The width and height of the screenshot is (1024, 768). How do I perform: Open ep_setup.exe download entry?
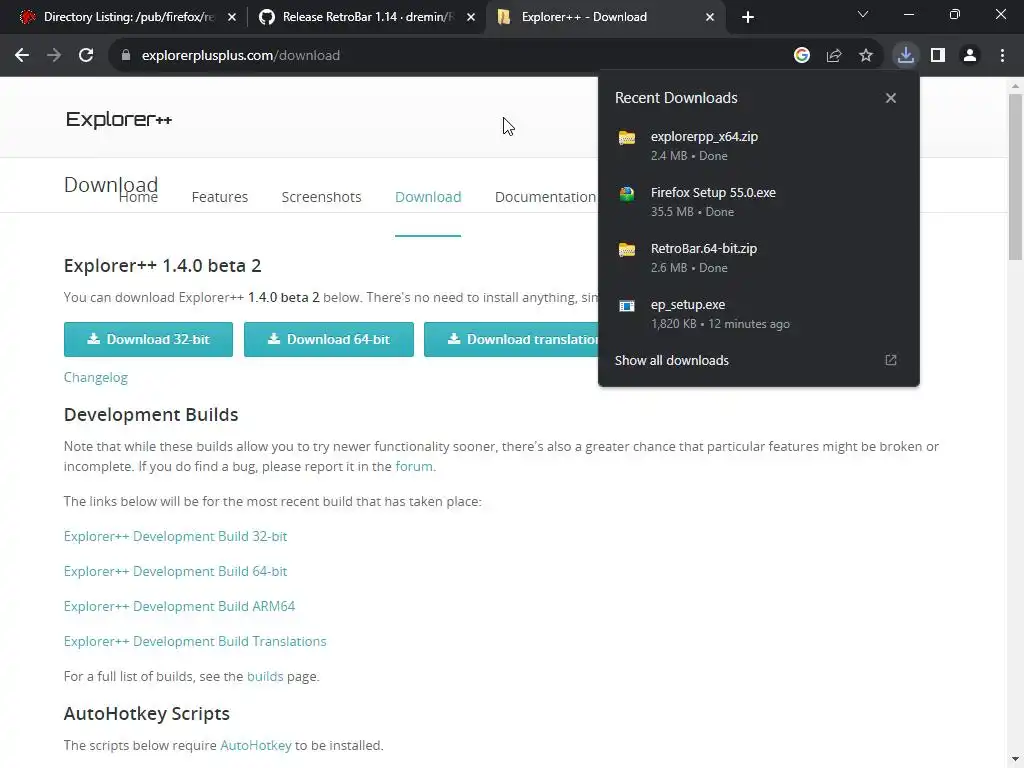coord(759,314)
